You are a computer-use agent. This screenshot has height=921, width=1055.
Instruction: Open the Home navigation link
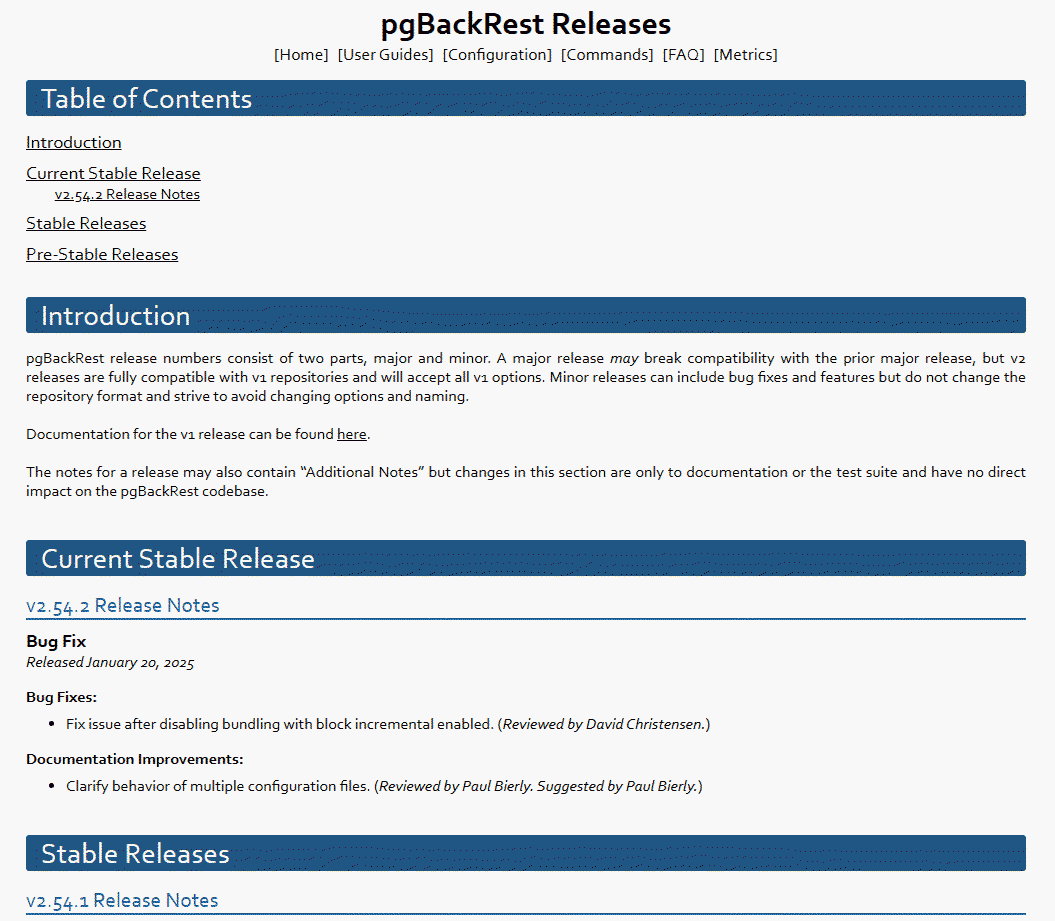(301, 55)
